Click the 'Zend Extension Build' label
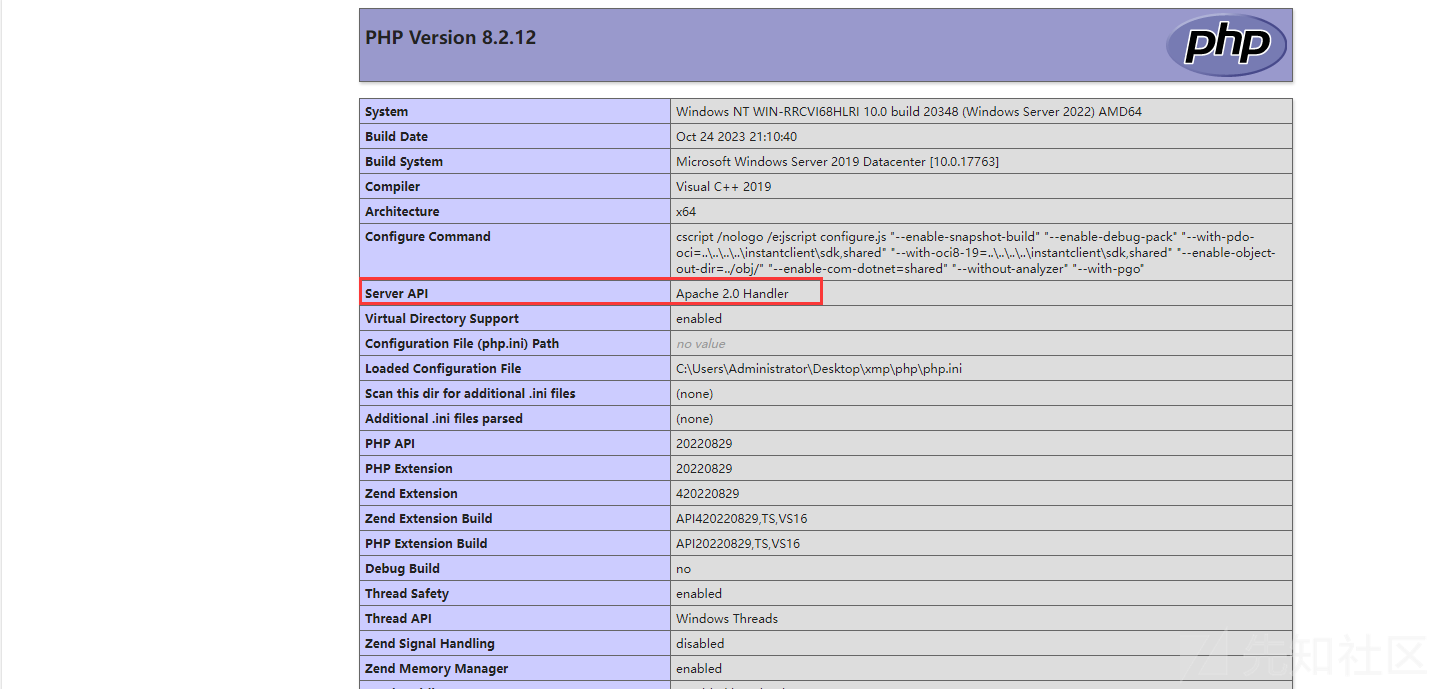 [429, 519]
